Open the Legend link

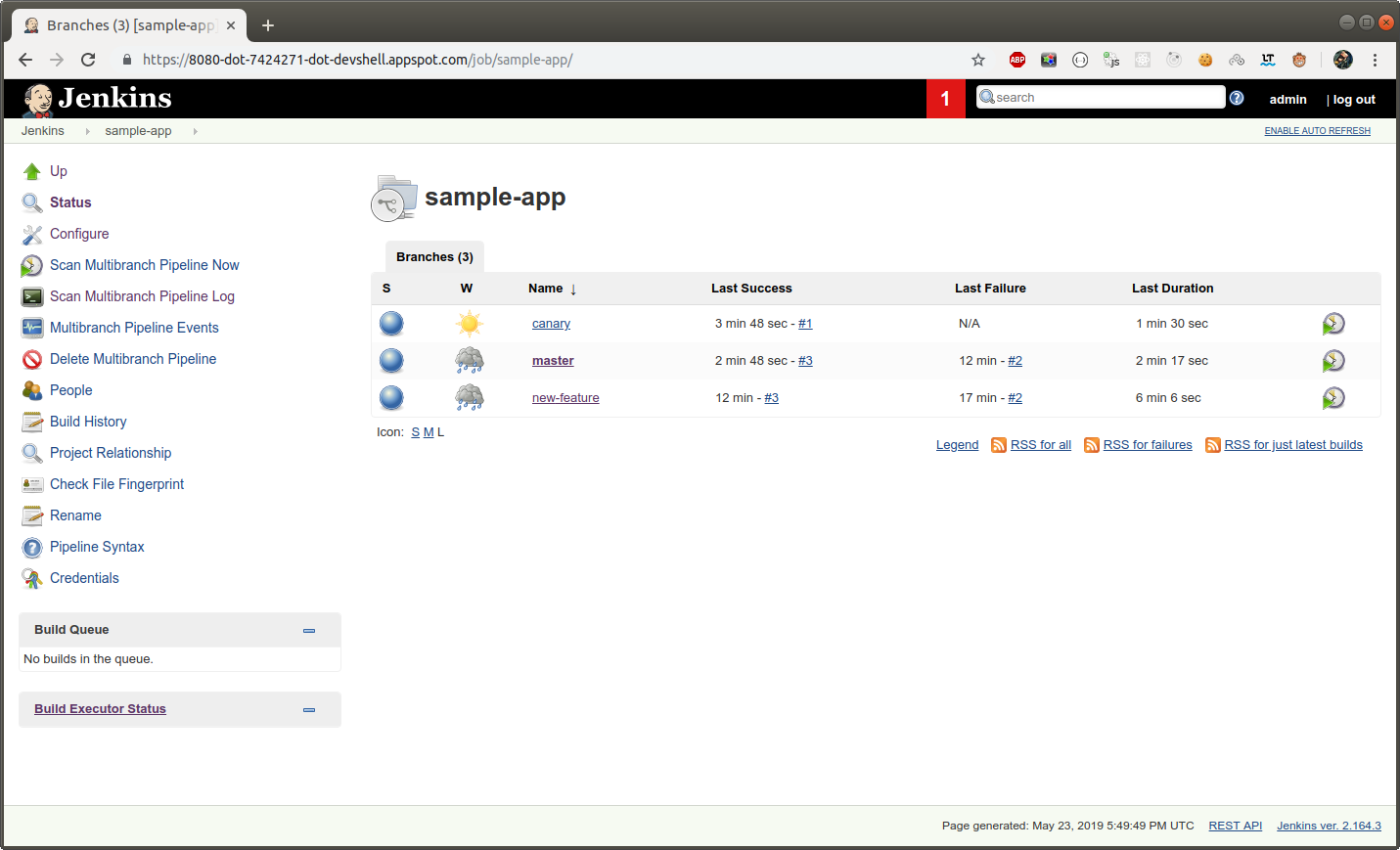[x=957, y=445]
